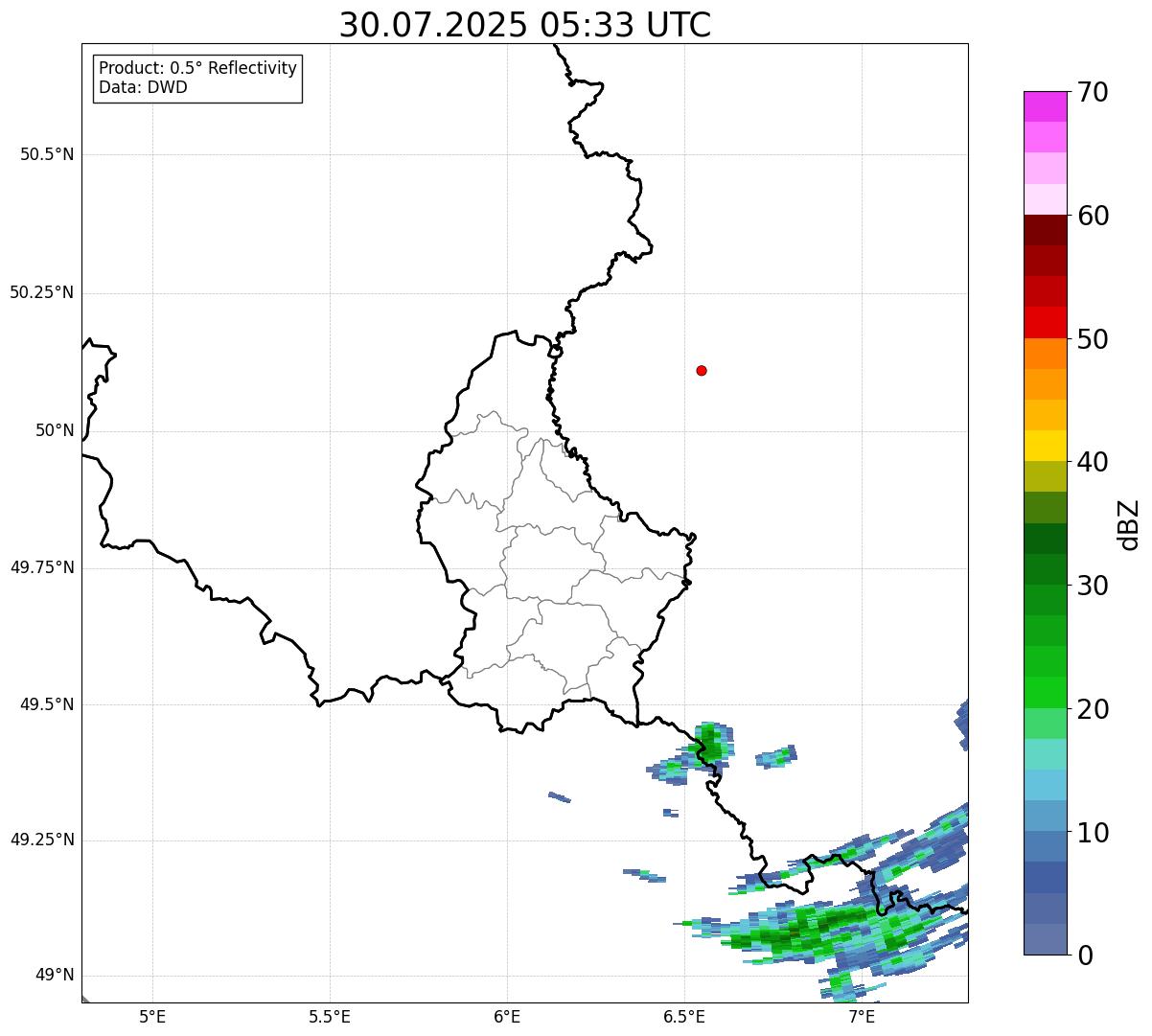The image size is (1152, 1036).
Task: Click the colorbar 50 tick label
Action: click(x=1093, y=339)
